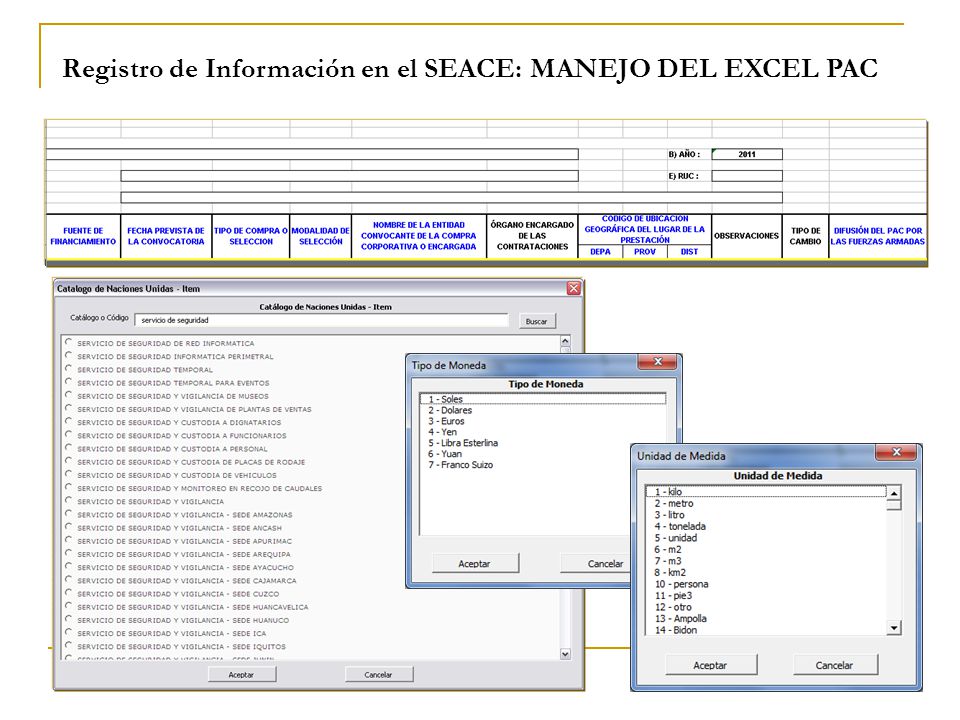Screen dimensions: 960x720
Task: Close the Unidad de Medida dialog
Action: tap(897, 452)
